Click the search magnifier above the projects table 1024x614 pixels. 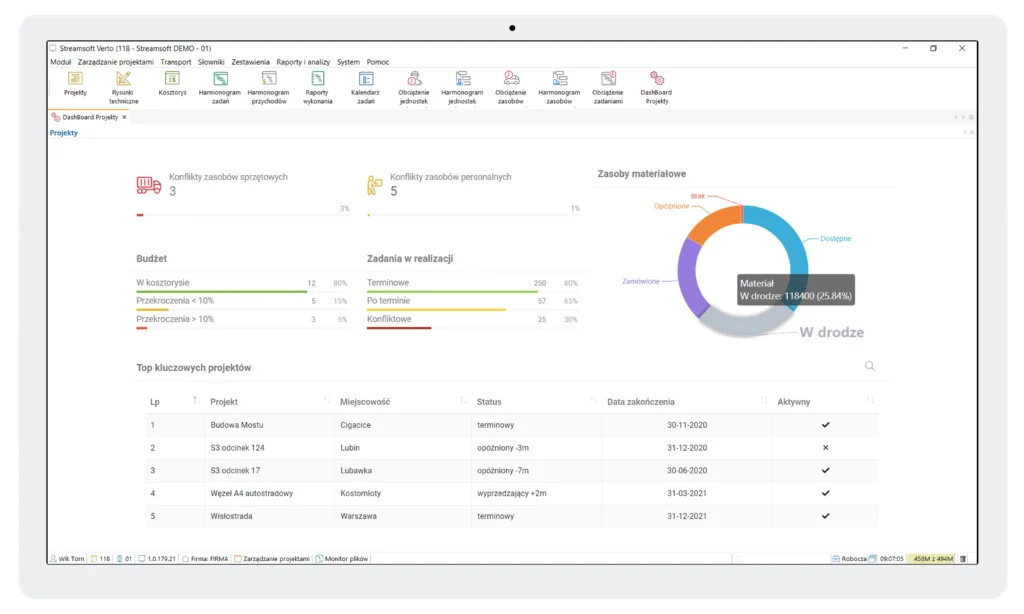(x=870, y=366)
